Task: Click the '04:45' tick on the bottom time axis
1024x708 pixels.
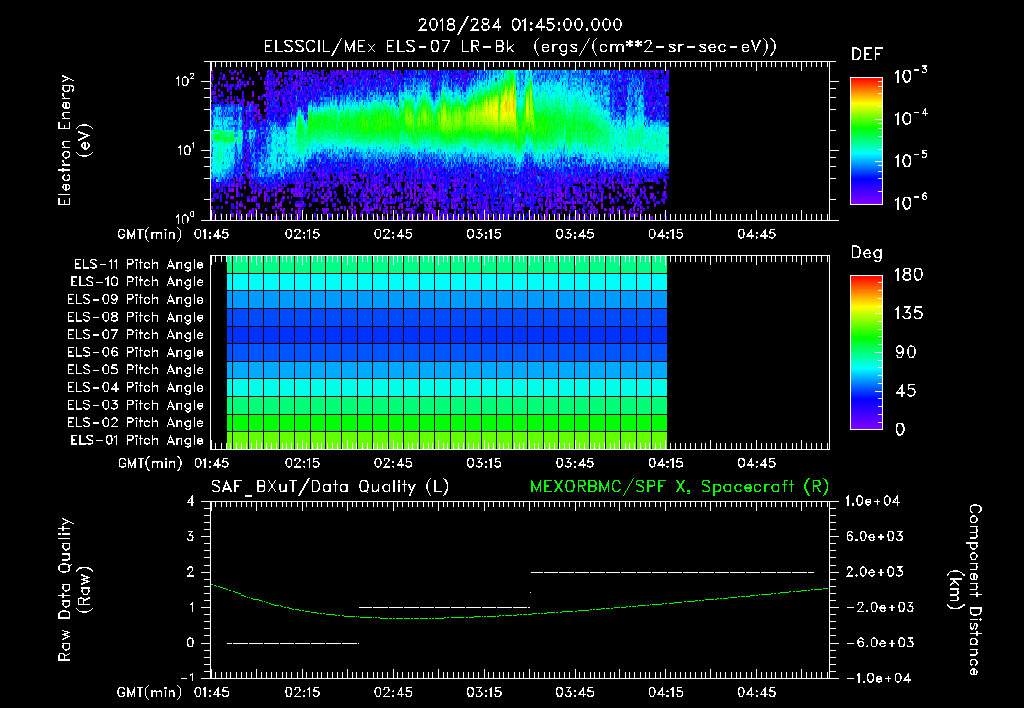Action: 756,692
